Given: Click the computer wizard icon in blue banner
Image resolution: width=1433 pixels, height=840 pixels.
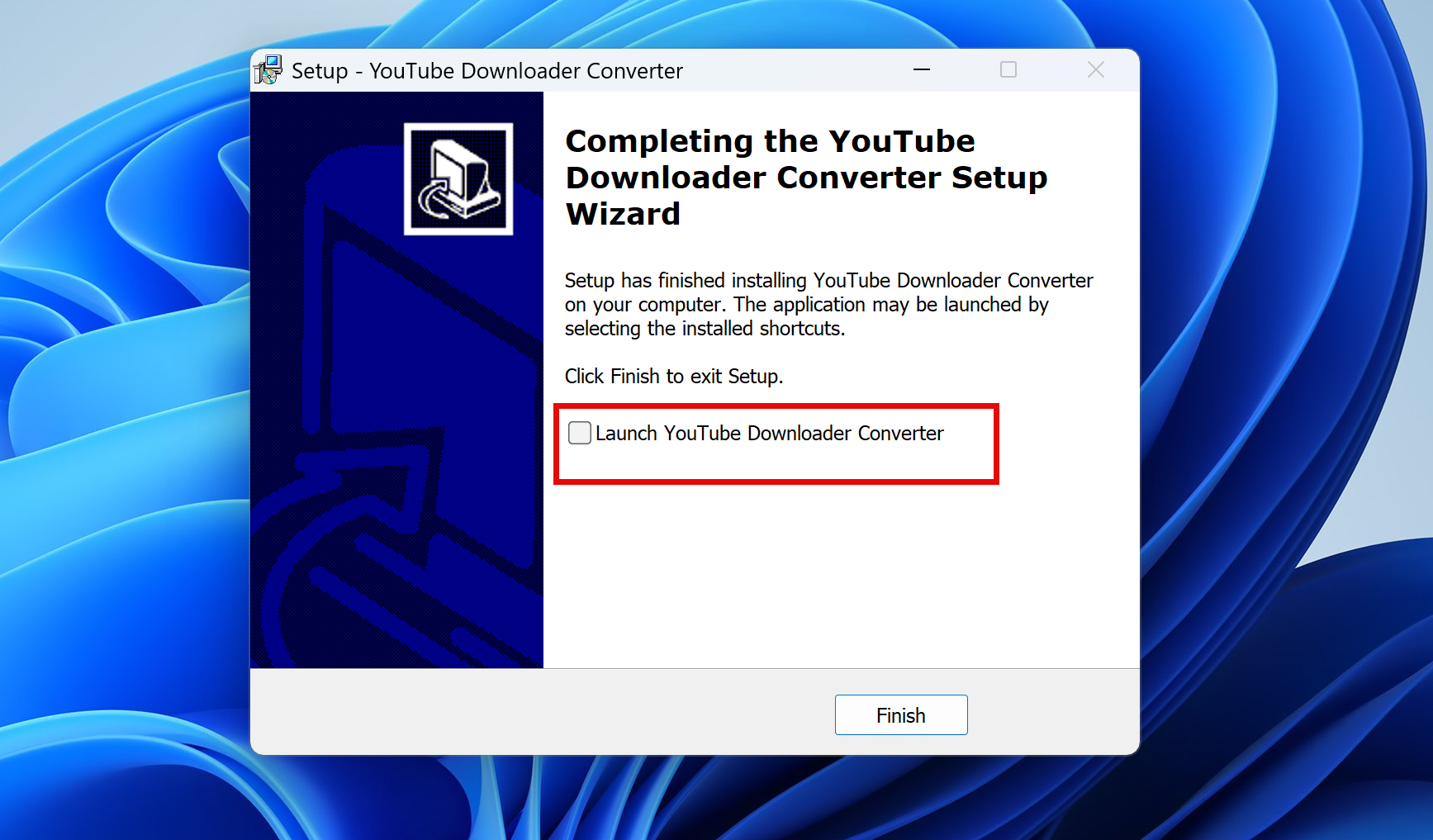Looking at the screenshot, I should tap(458, 179).
